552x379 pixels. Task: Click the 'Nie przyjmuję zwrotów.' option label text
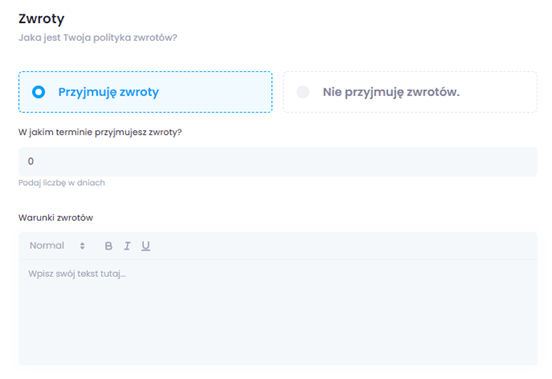(391, 92)
